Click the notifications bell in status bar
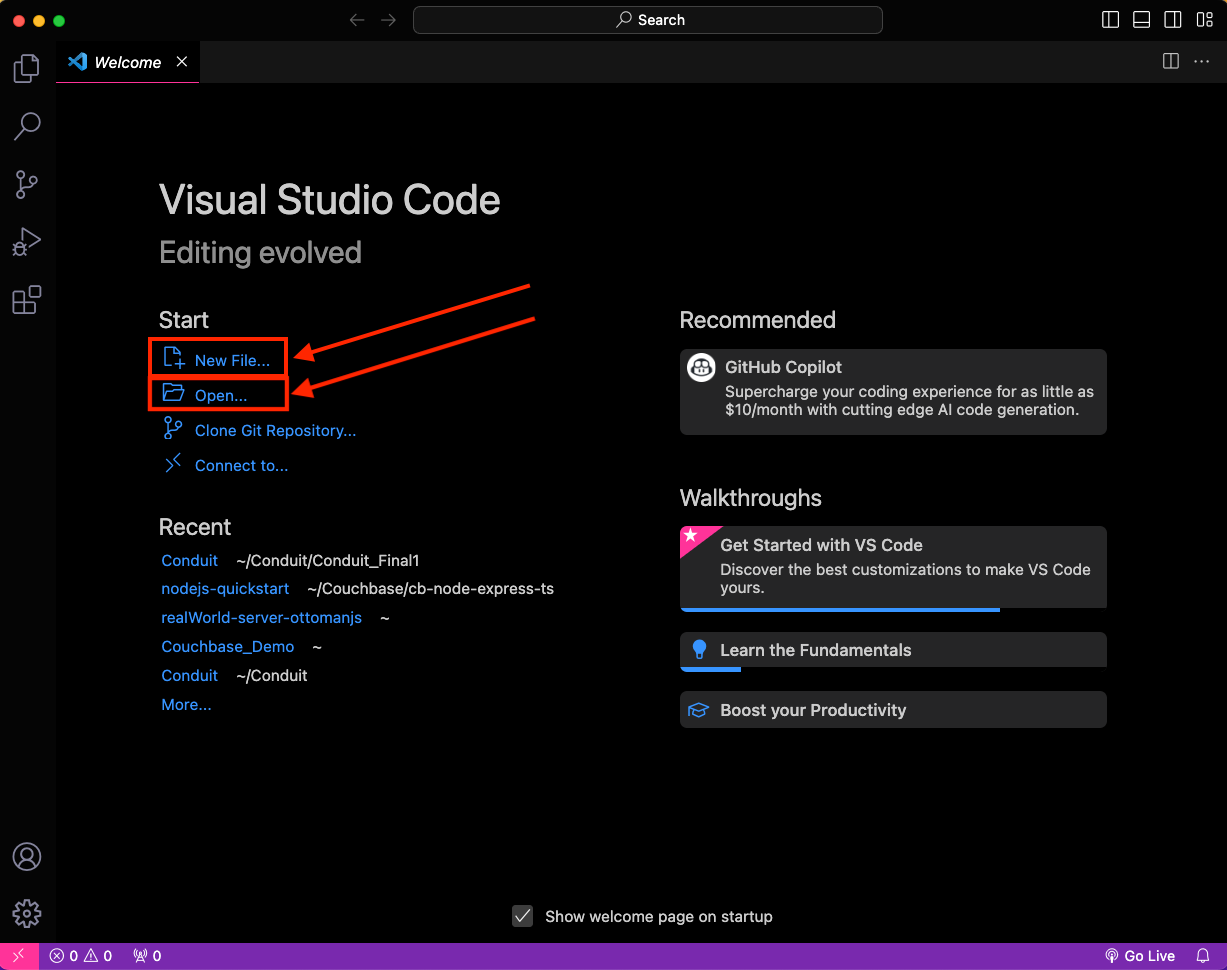Image resolution: width=1227 pixels, height=970 pixels. click(1203, 956)
